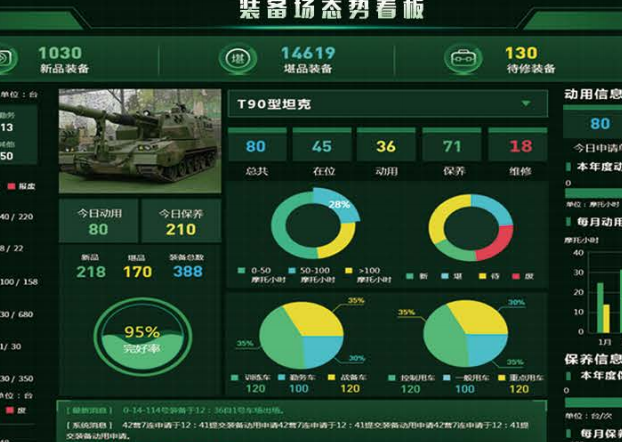Viewport: 622px width, 442px height.
Task: Click the 待修装备 toolbox icon
Action: [463, 59]
